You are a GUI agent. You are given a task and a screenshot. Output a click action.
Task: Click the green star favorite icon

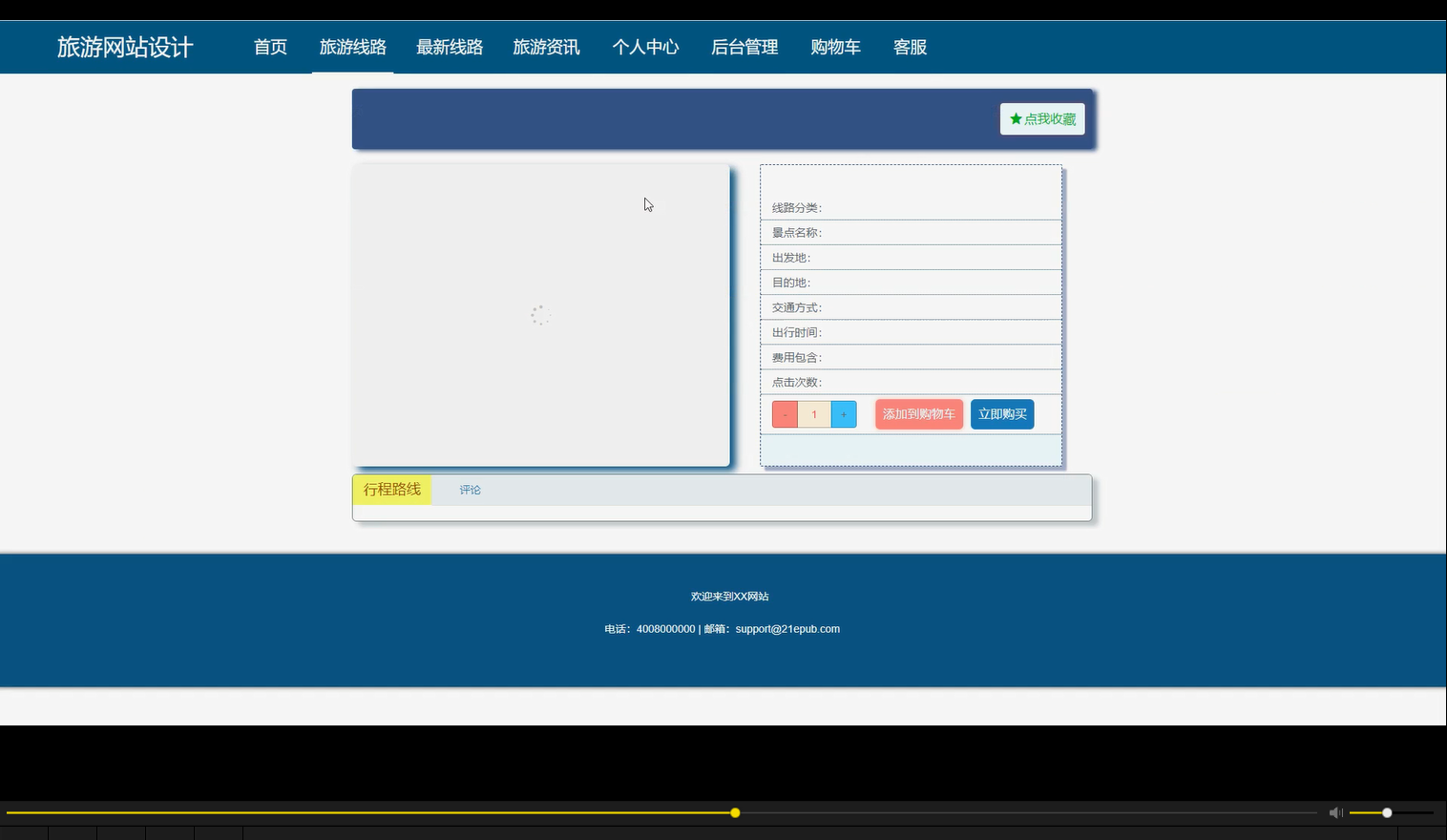(1016, 118)
